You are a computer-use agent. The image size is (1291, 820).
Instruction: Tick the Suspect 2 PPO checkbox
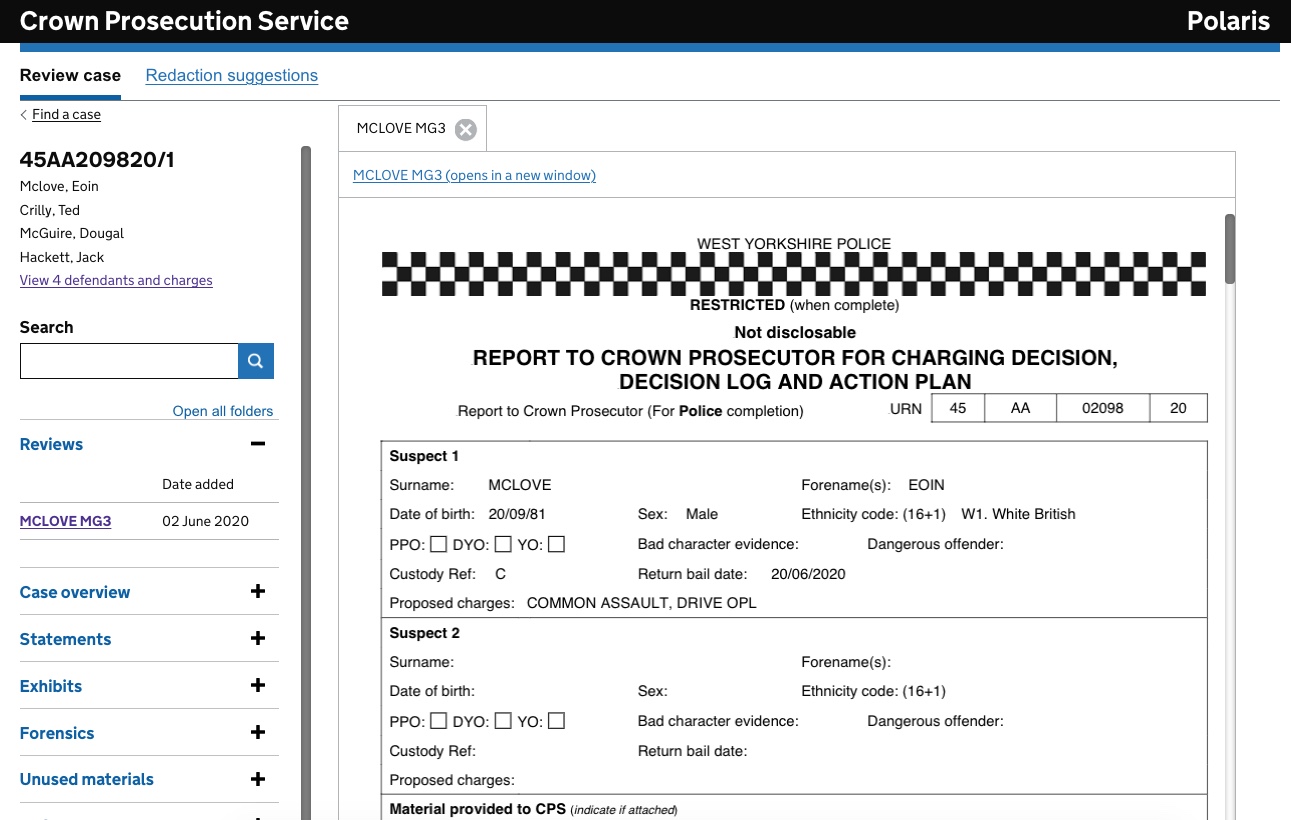[x=438, y=721]
